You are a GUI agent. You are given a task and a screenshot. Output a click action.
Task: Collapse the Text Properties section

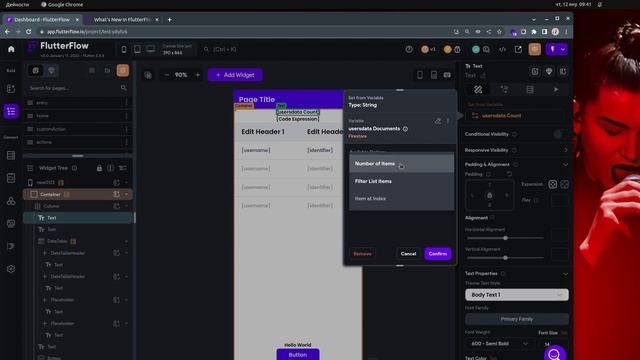[x=565, y=273]
